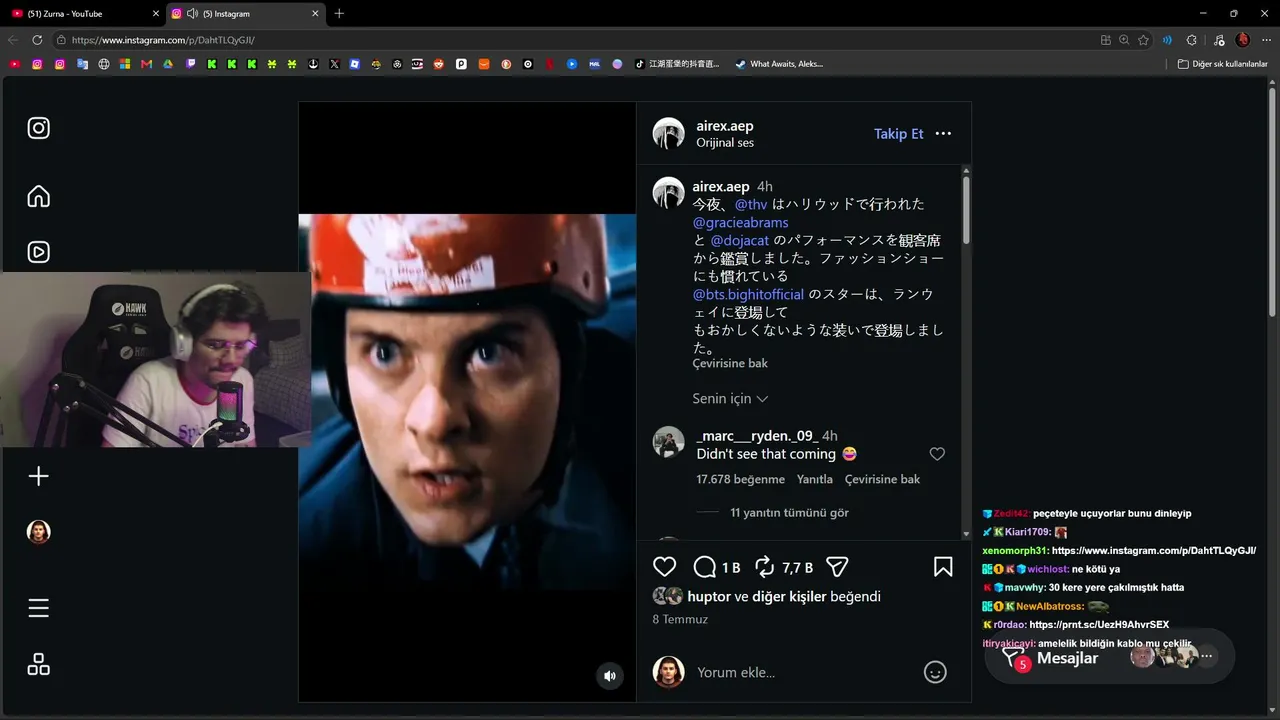Open the @gracieabrams mention
This screenshot has width=1280, height=720.
(741, 222)
